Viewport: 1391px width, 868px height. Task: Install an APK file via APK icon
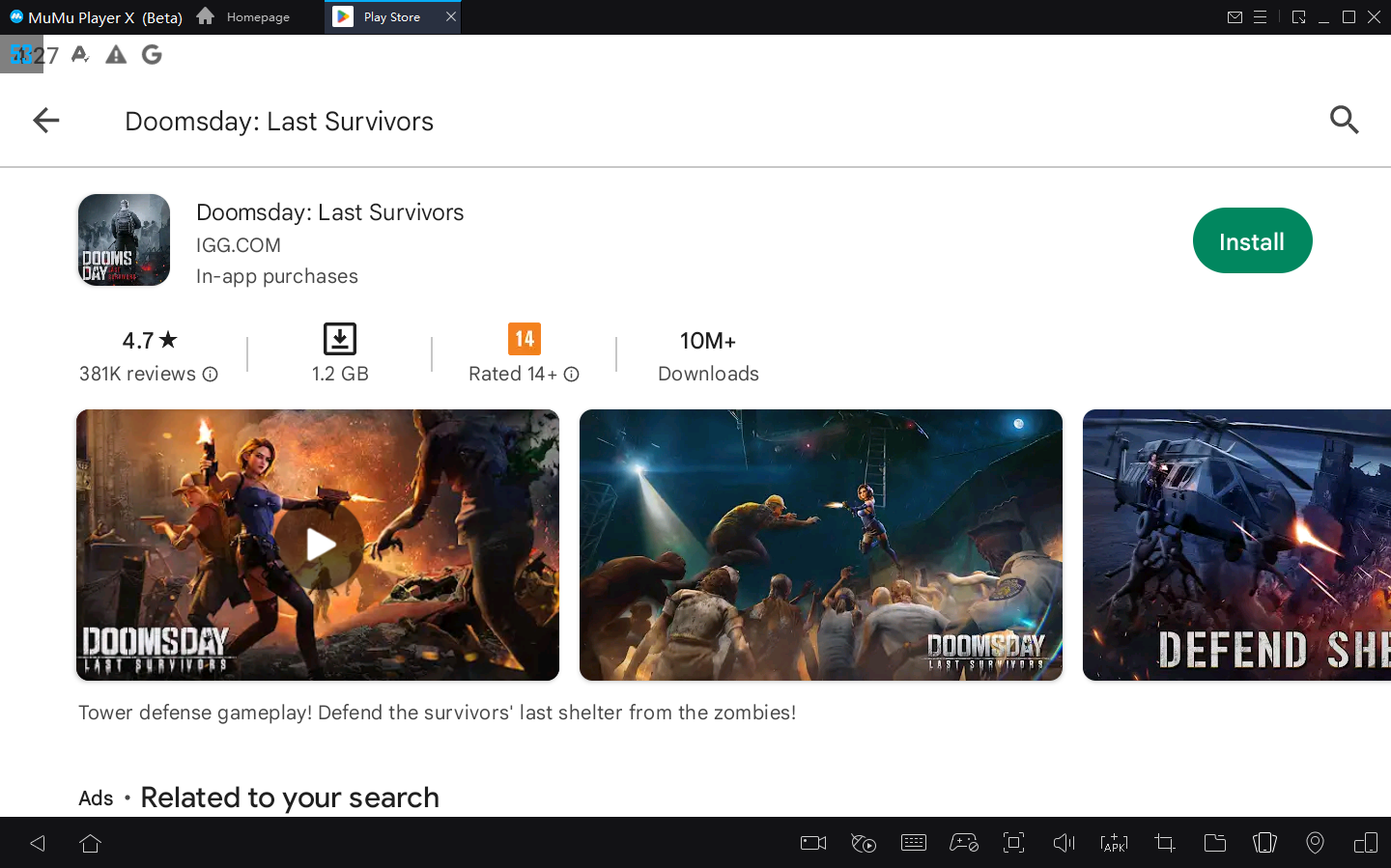pos(1114,843)
